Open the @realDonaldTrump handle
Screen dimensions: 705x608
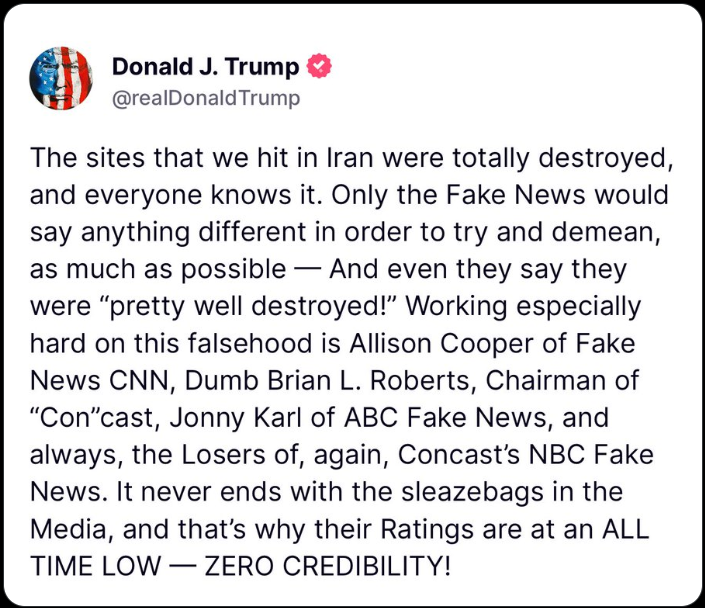tap(206, 99)
